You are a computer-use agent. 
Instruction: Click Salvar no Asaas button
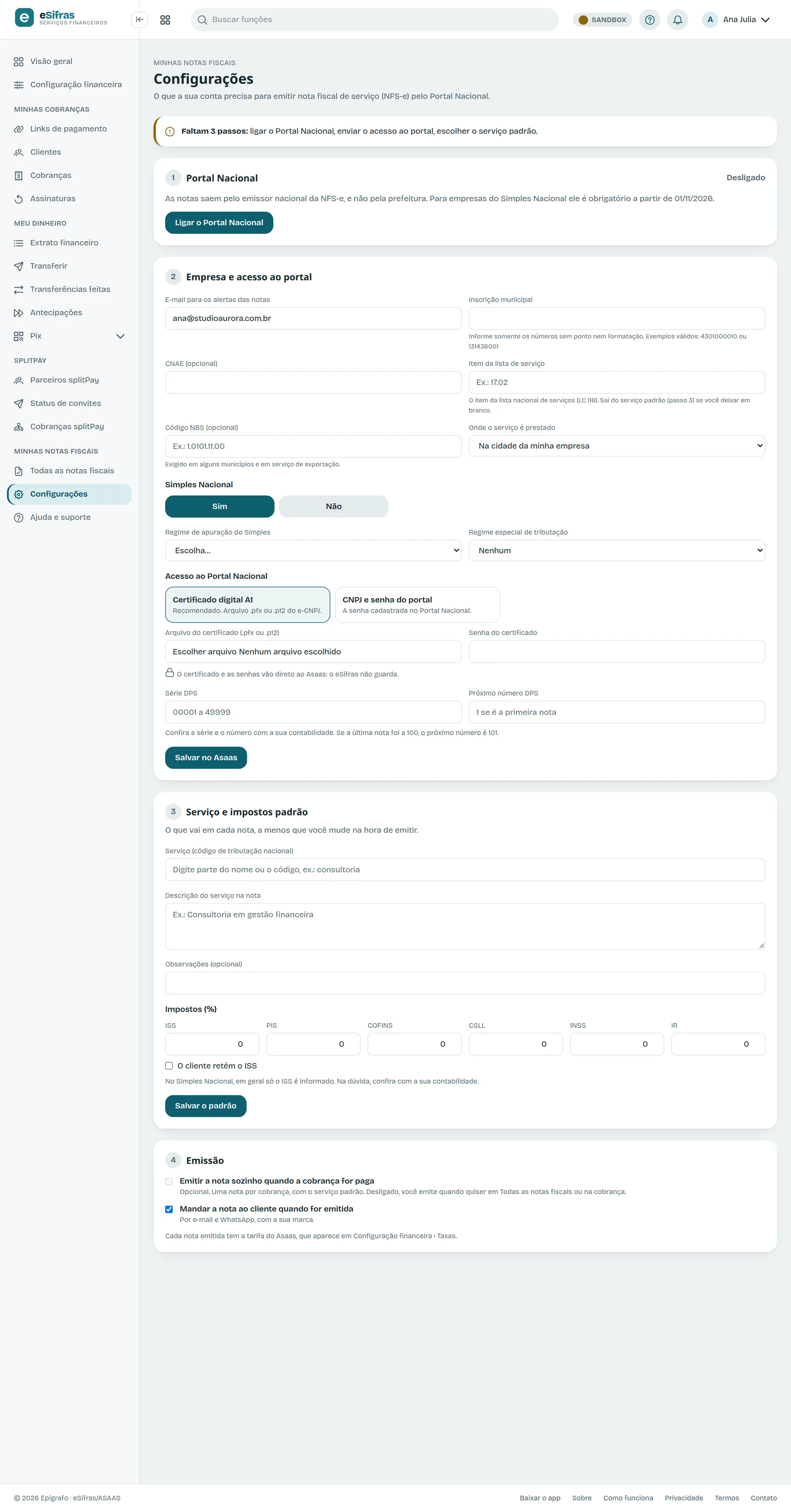pyautogui.click(x=206, y=758)
